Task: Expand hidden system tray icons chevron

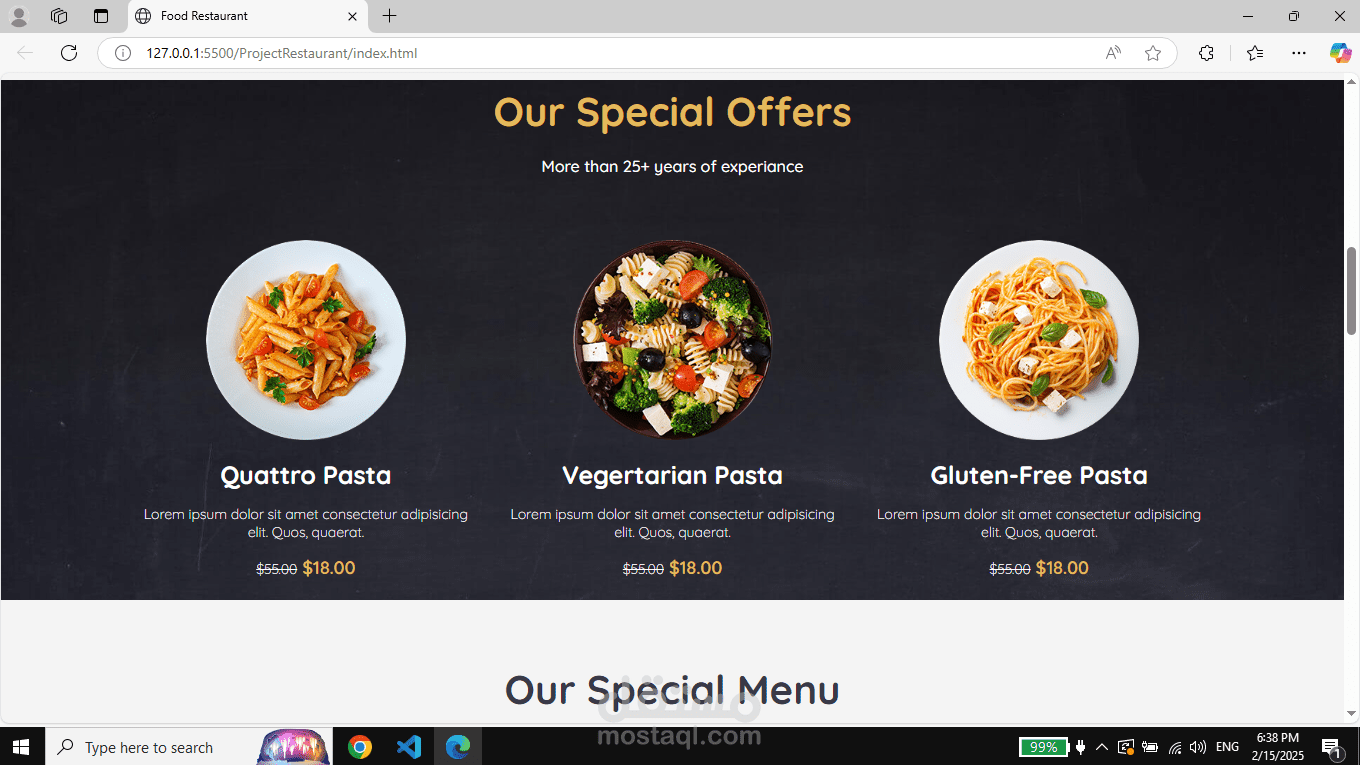Action: click(1102, 747)
